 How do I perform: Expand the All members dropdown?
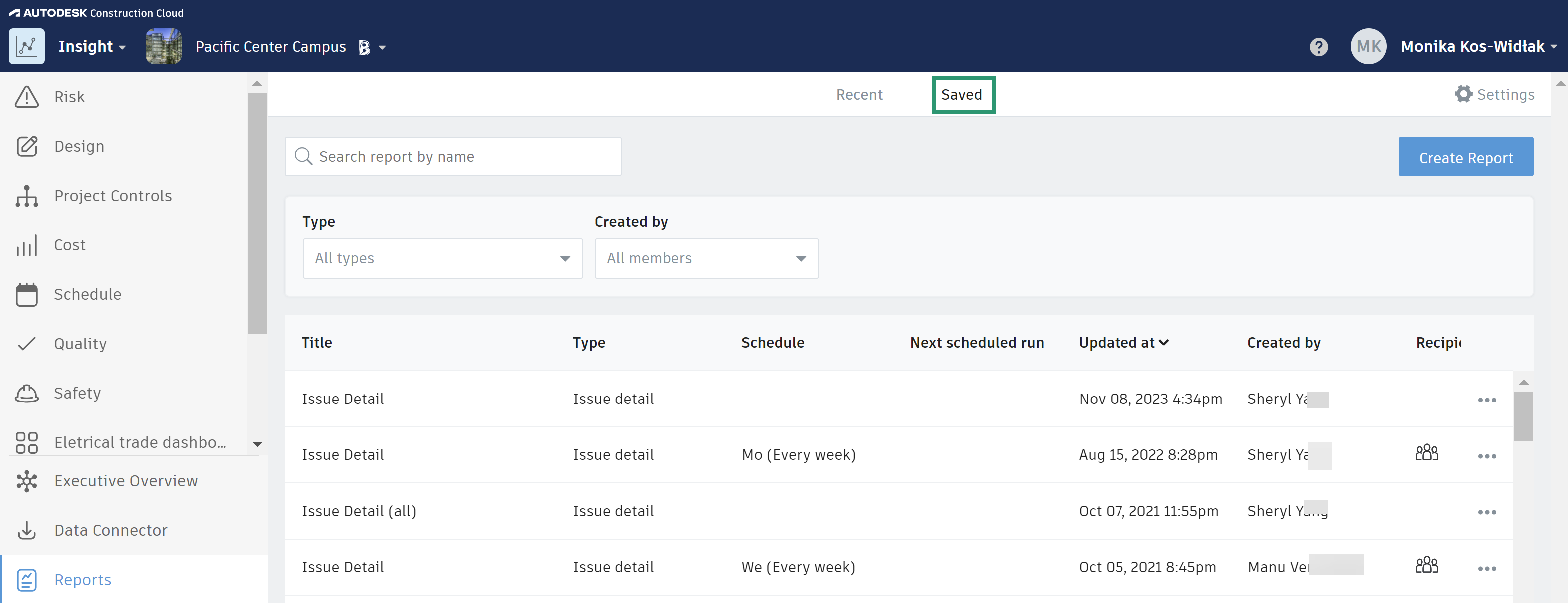705,258
